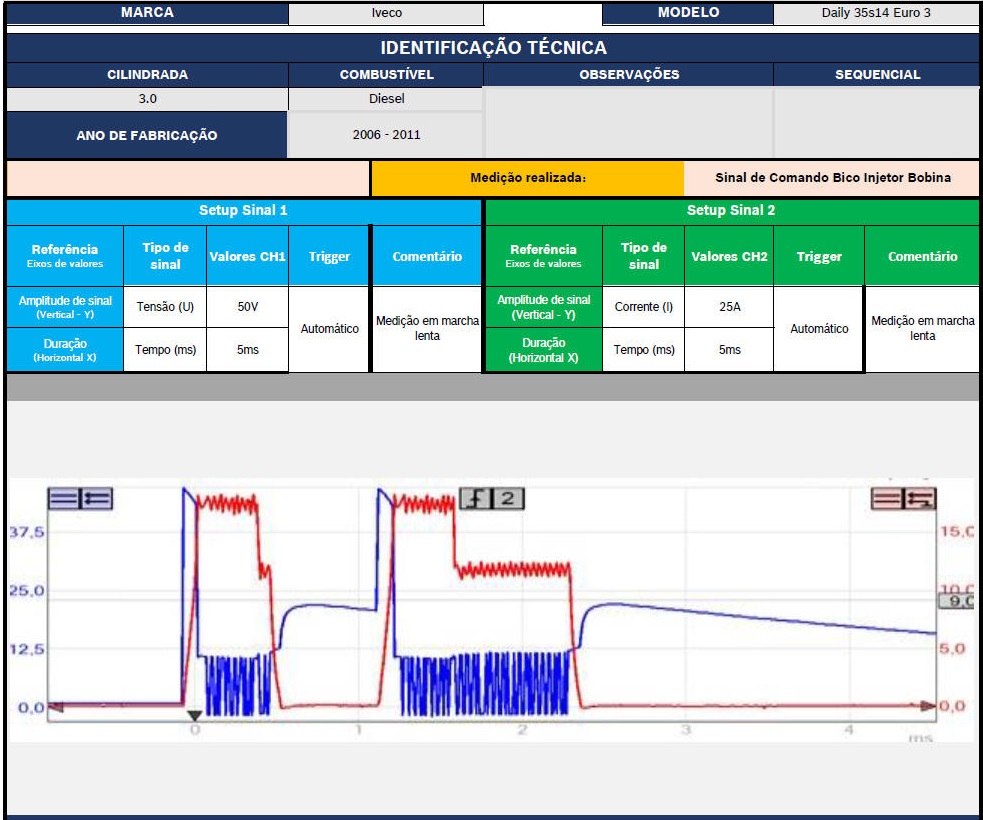Viewport: 983px width, 820px height.
Task: Click the left zero-level arrow marker
Action: point(56,707)
